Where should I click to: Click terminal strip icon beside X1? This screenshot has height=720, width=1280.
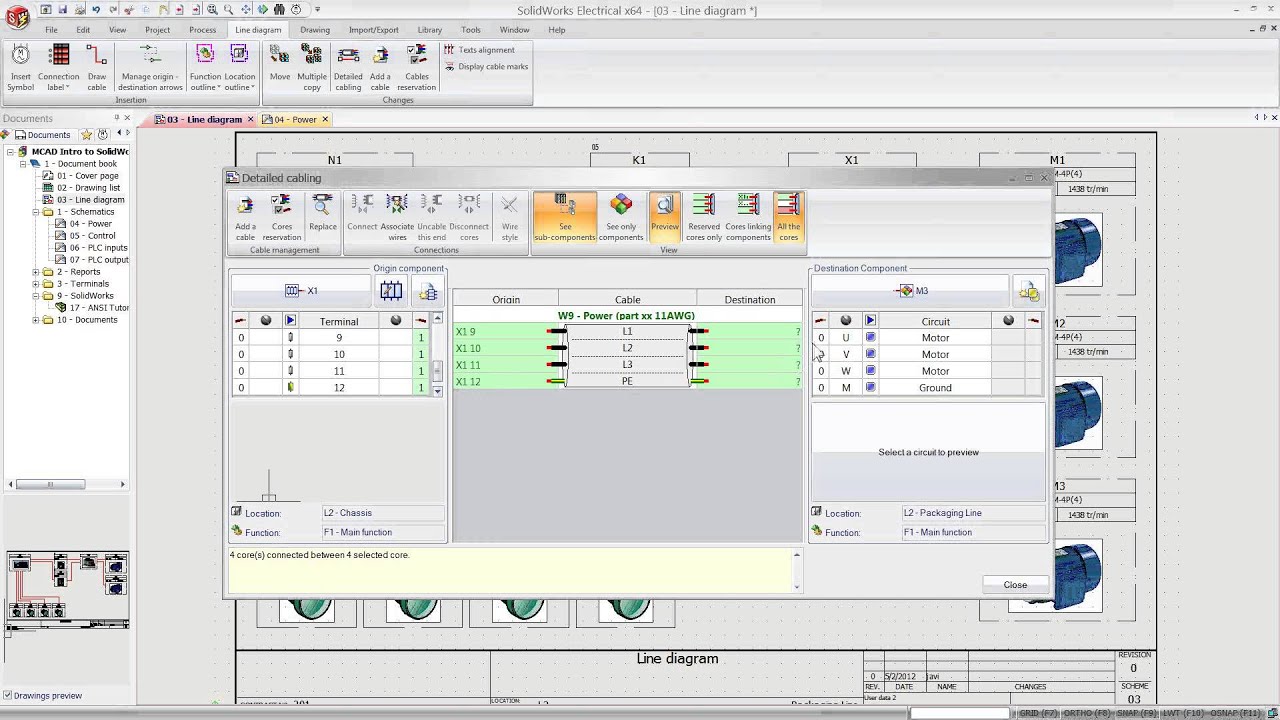point(391,291)
